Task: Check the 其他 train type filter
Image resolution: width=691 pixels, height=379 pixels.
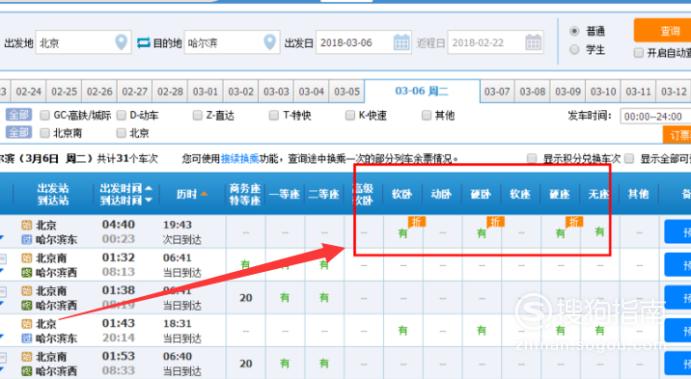Action: click(x=426, y=115)
